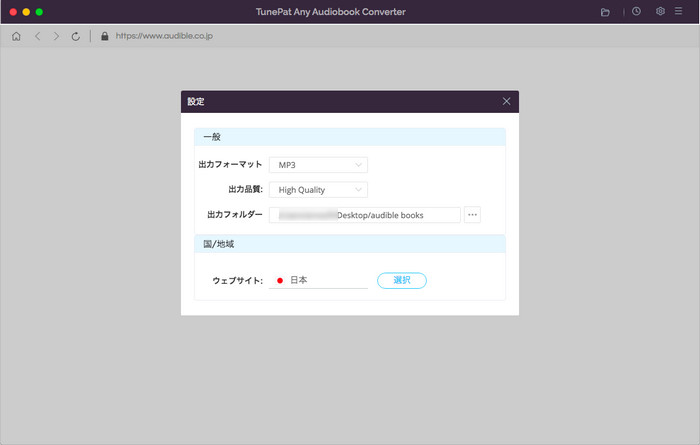The image size is (700, 445).
Task: Click the yellow macOS minimize button
Action: pyautogui.click(x=26, y=12)
